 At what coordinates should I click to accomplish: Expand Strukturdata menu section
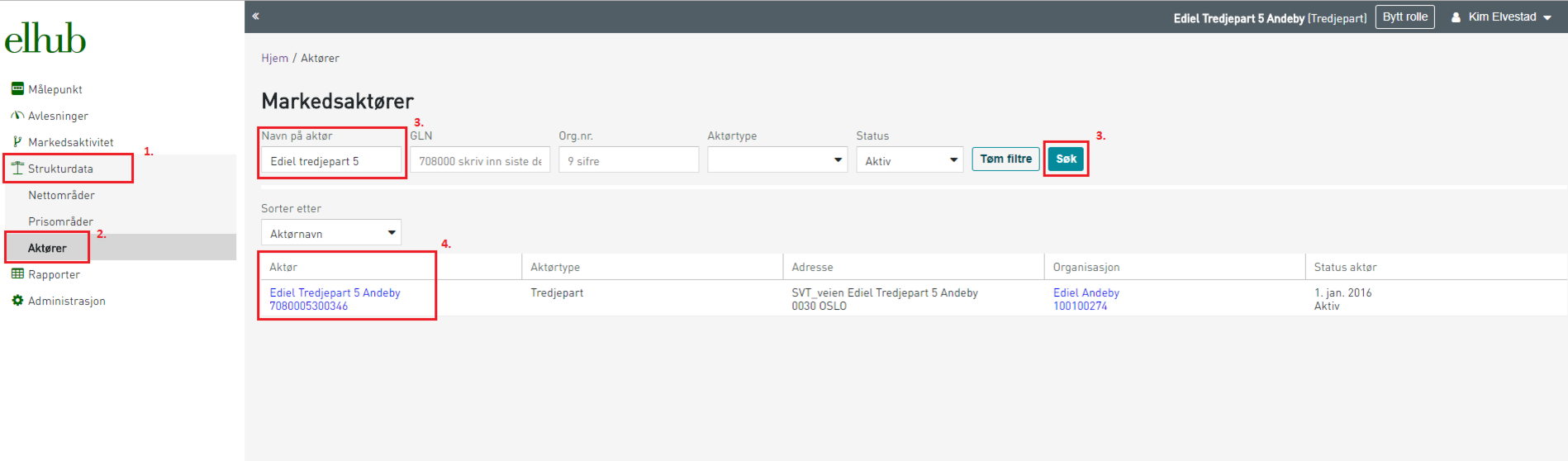pyautogui.click(x=60, y=169)
